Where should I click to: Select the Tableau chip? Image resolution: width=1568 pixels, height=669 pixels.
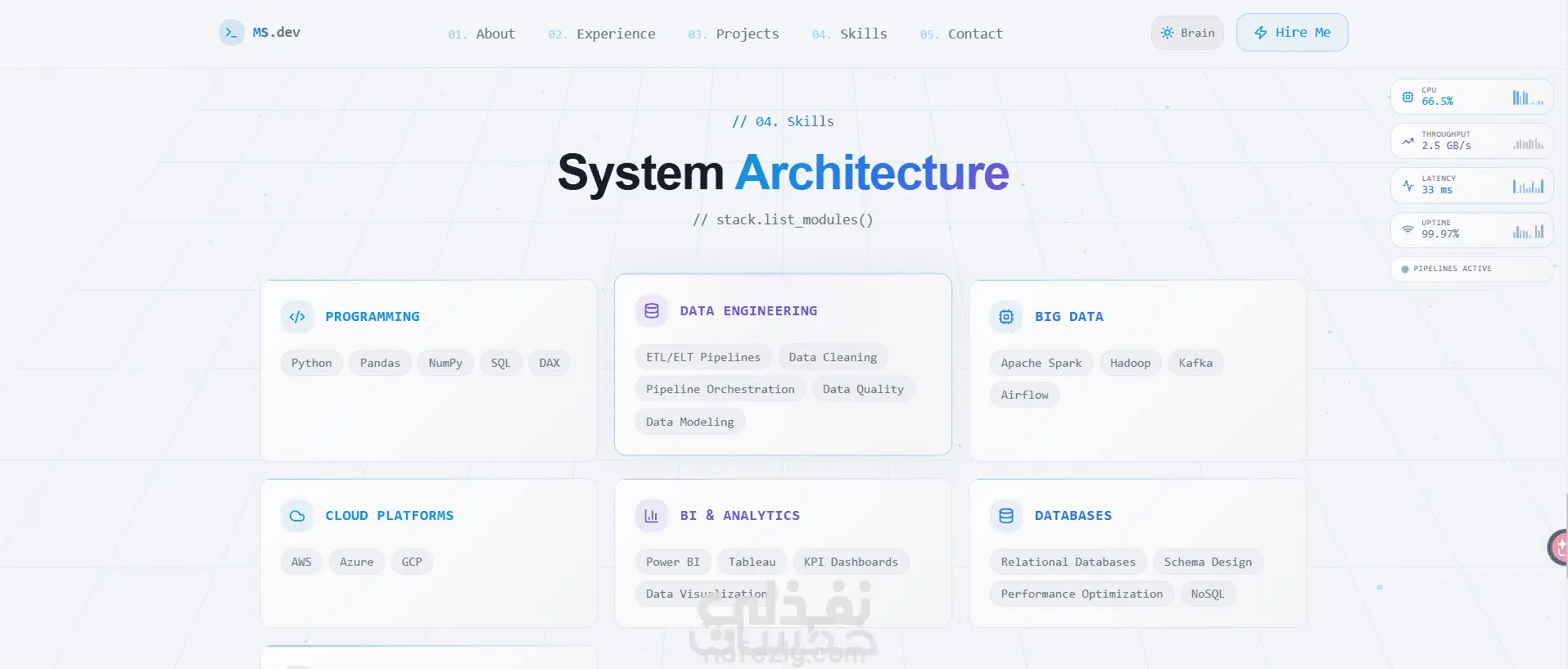(x=752, y=562)
